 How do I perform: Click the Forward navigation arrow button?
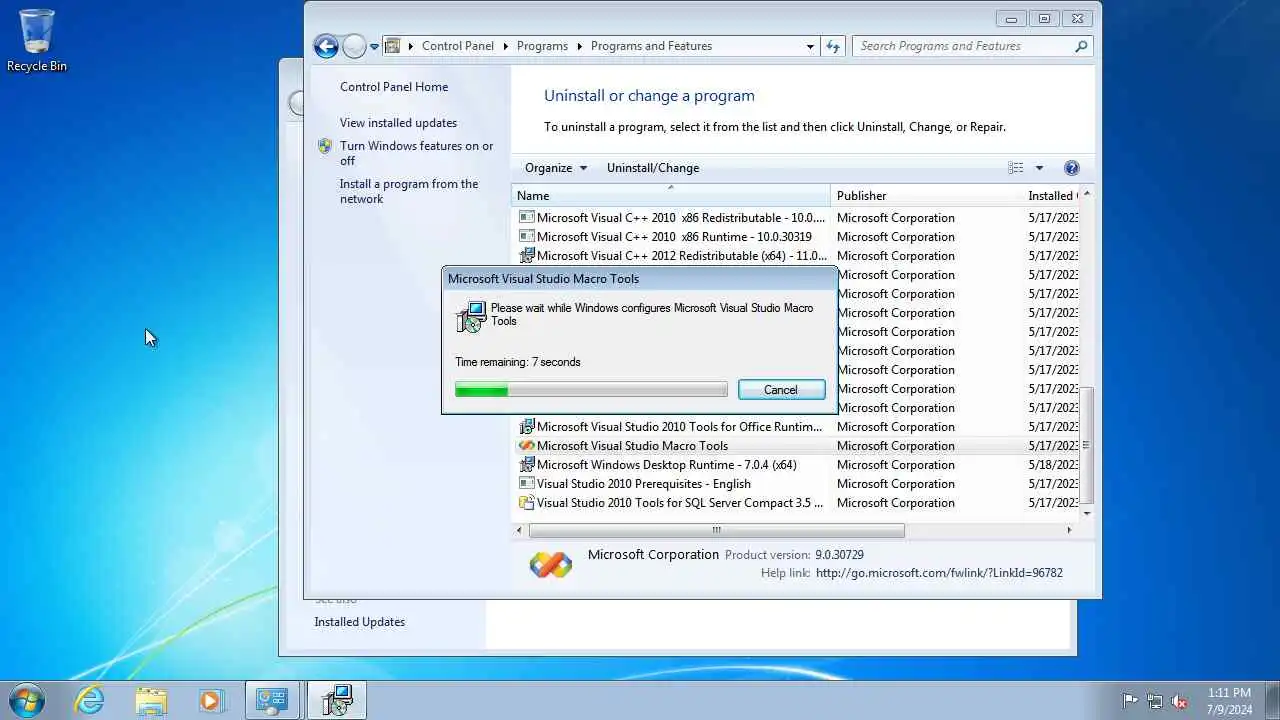354,46
